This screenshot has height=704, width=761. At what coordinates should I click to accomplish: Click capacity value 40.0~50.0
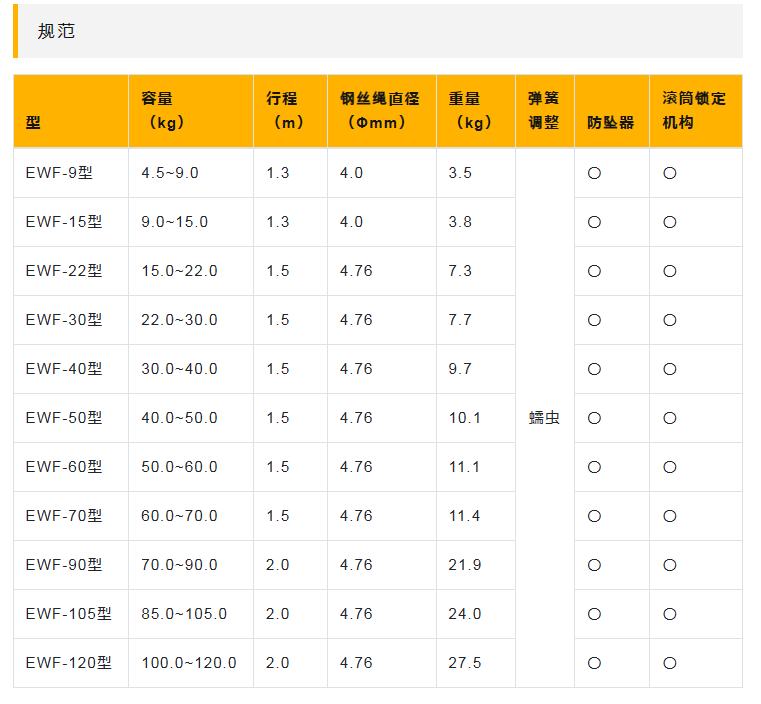tap(180, 418)
